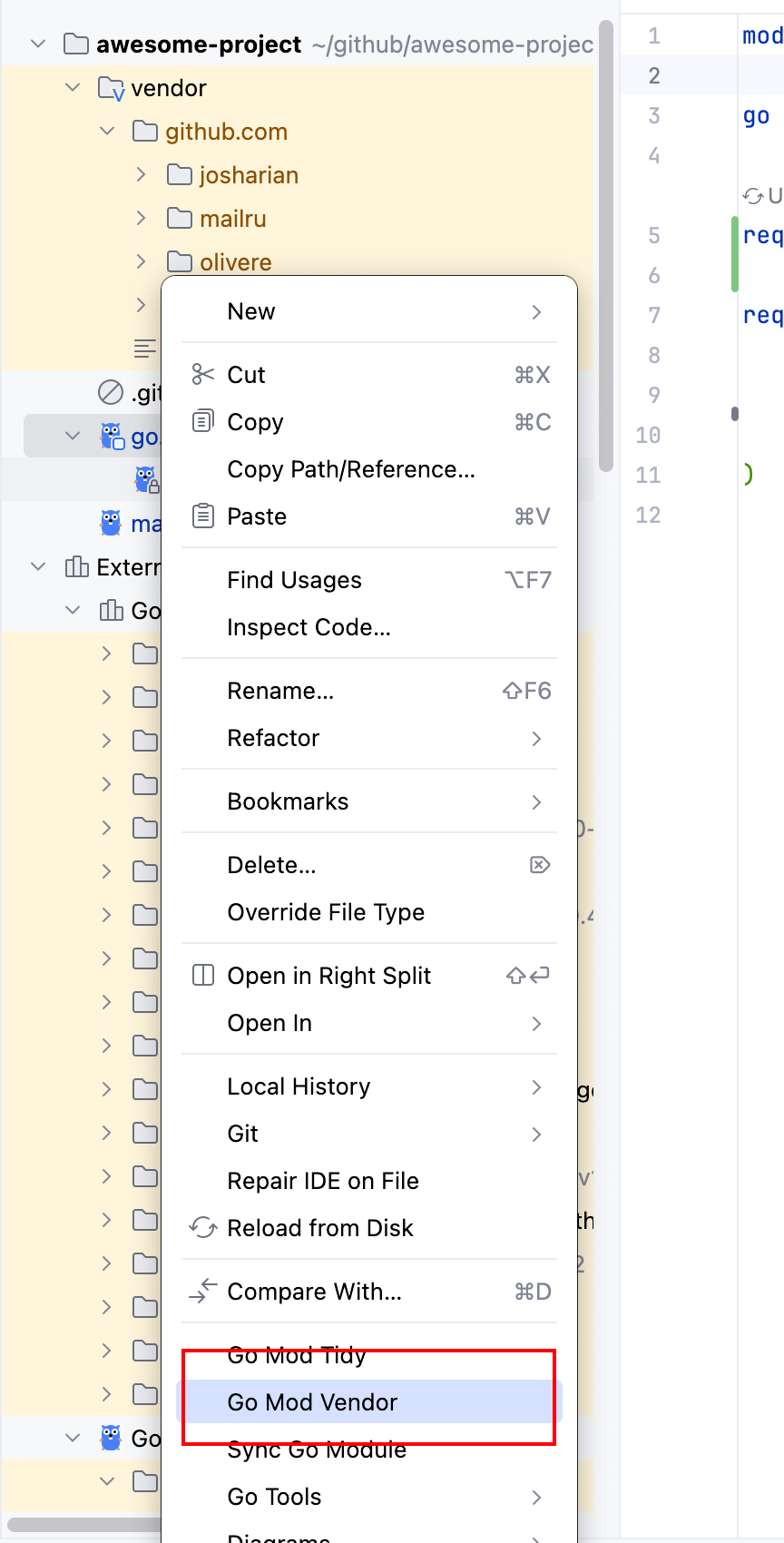Click the External Libraries icon
The height and width of the screenshot is (1543, 784).
click(76, 567)
